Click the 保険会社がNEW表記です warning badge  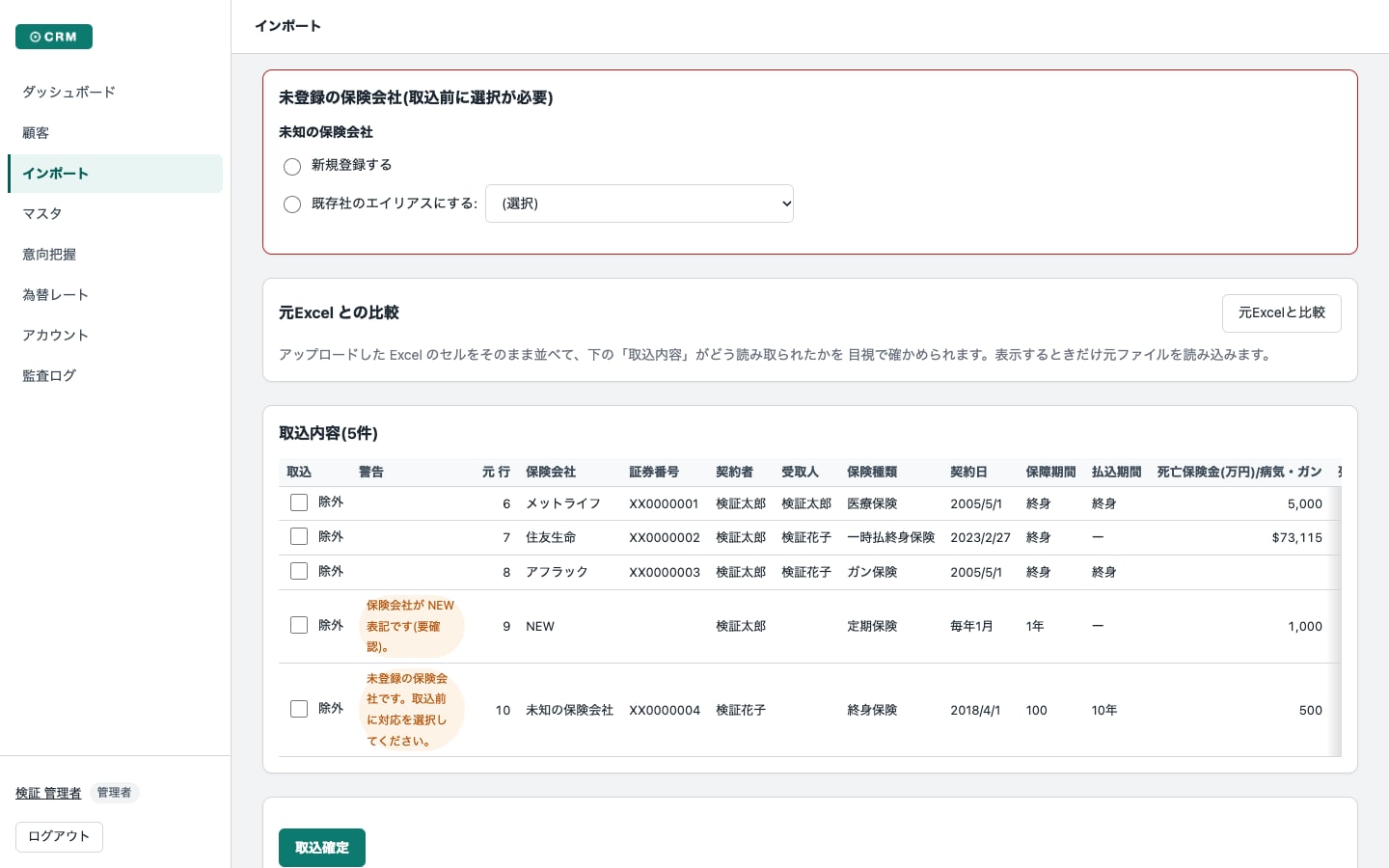tap(412, 626)
